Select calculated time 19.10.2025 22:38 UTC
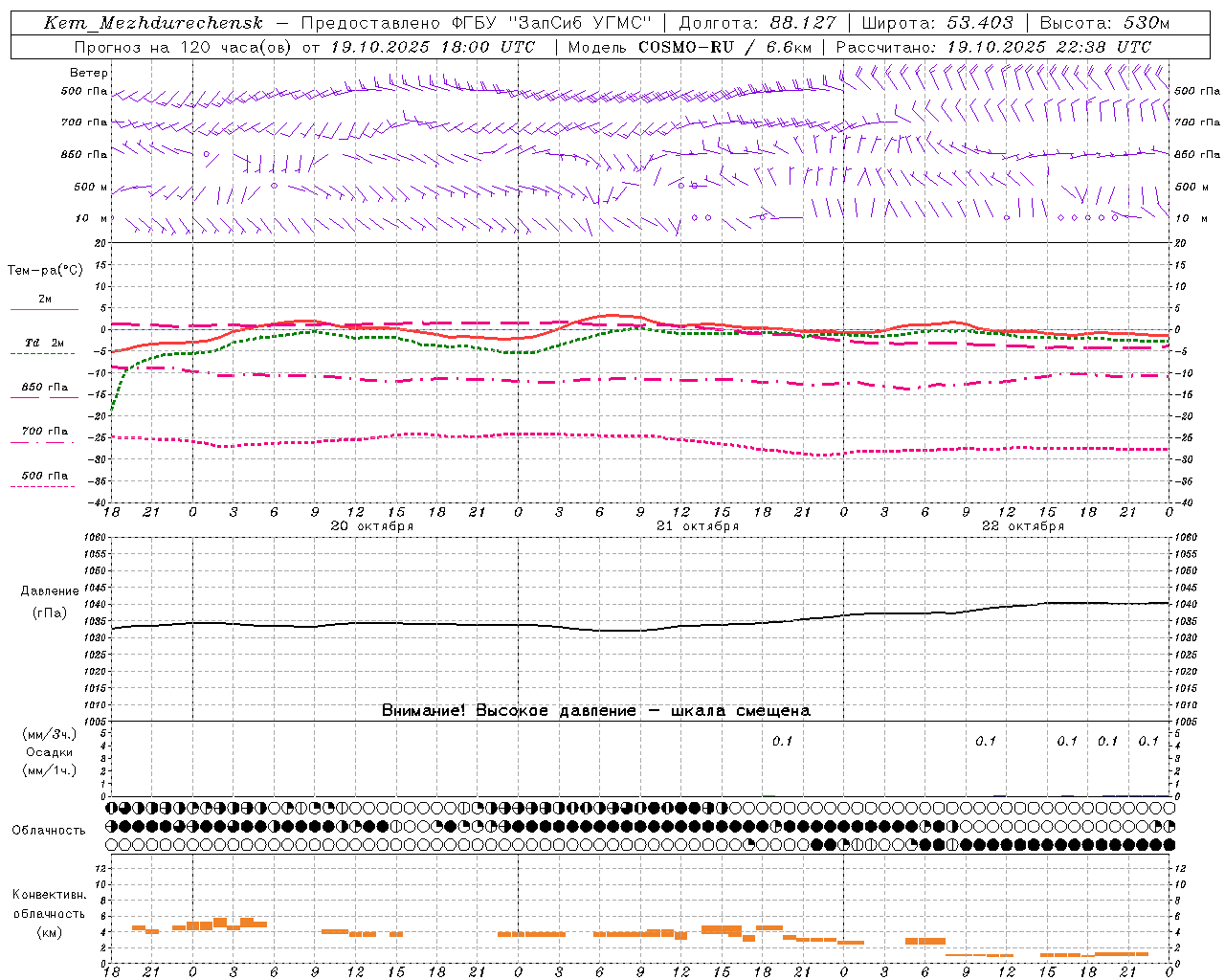This screenshot has width=1225, height=980. pyautogui.click(x=1049, y=47)
